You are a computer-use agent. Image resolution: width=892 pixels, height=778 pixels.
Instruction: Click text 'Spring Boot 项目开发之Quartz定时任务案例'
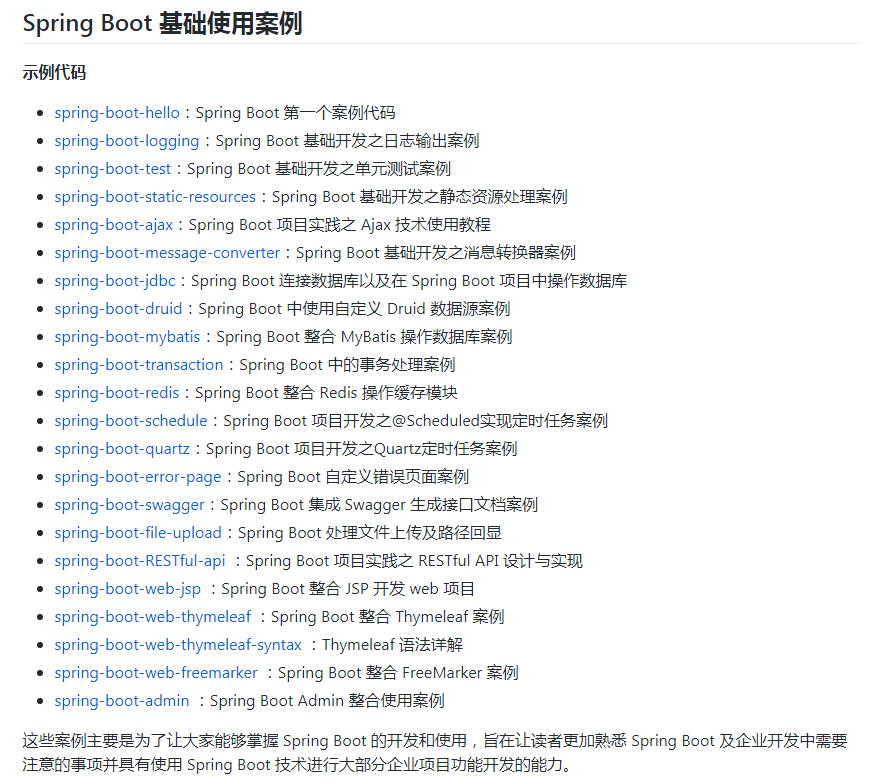(361, 449)
